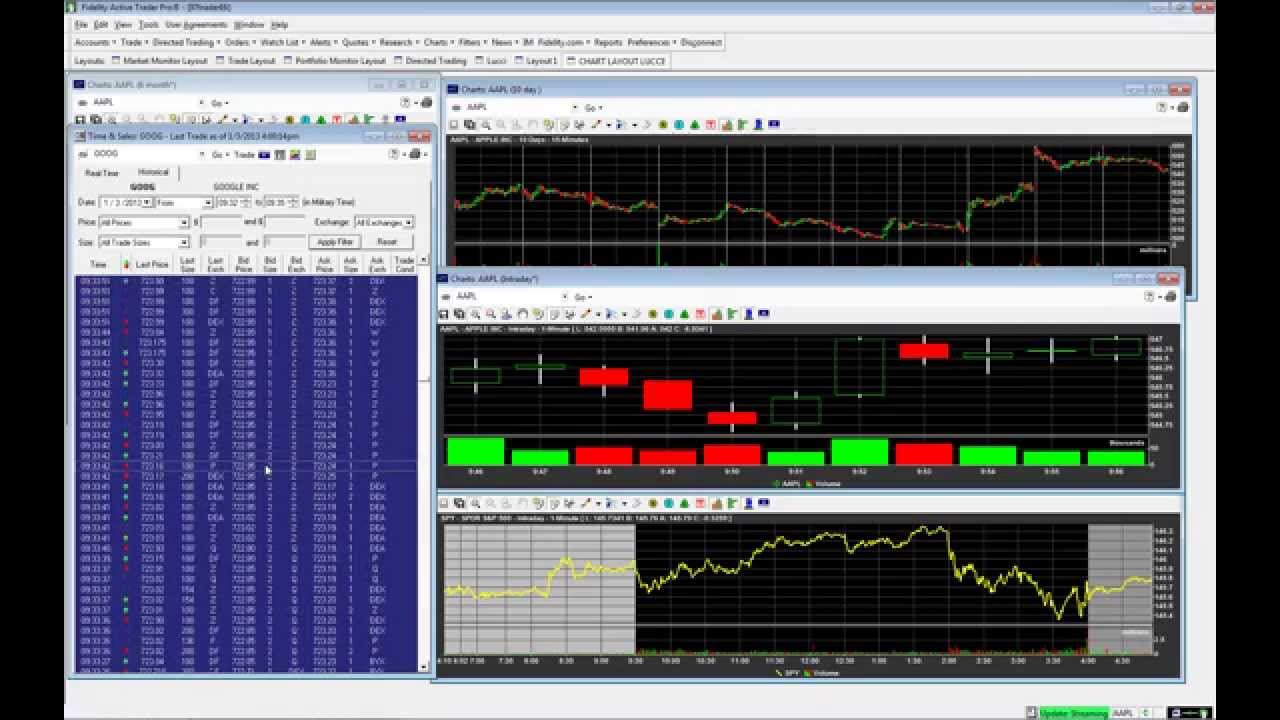The height and width of the screenshot is (720, 1280).
Task: Click the zoom magnifier in 30-day chart toolbar
Action: 486,124
